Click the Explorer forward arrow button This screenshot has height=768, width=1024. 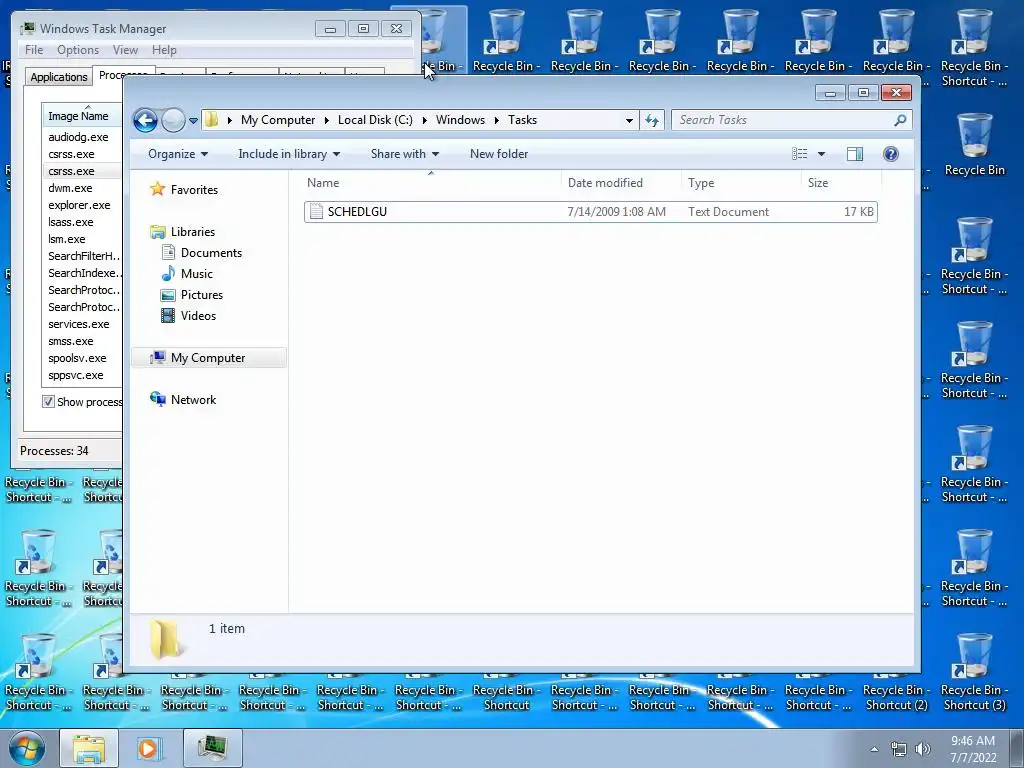tap(173, 120)
